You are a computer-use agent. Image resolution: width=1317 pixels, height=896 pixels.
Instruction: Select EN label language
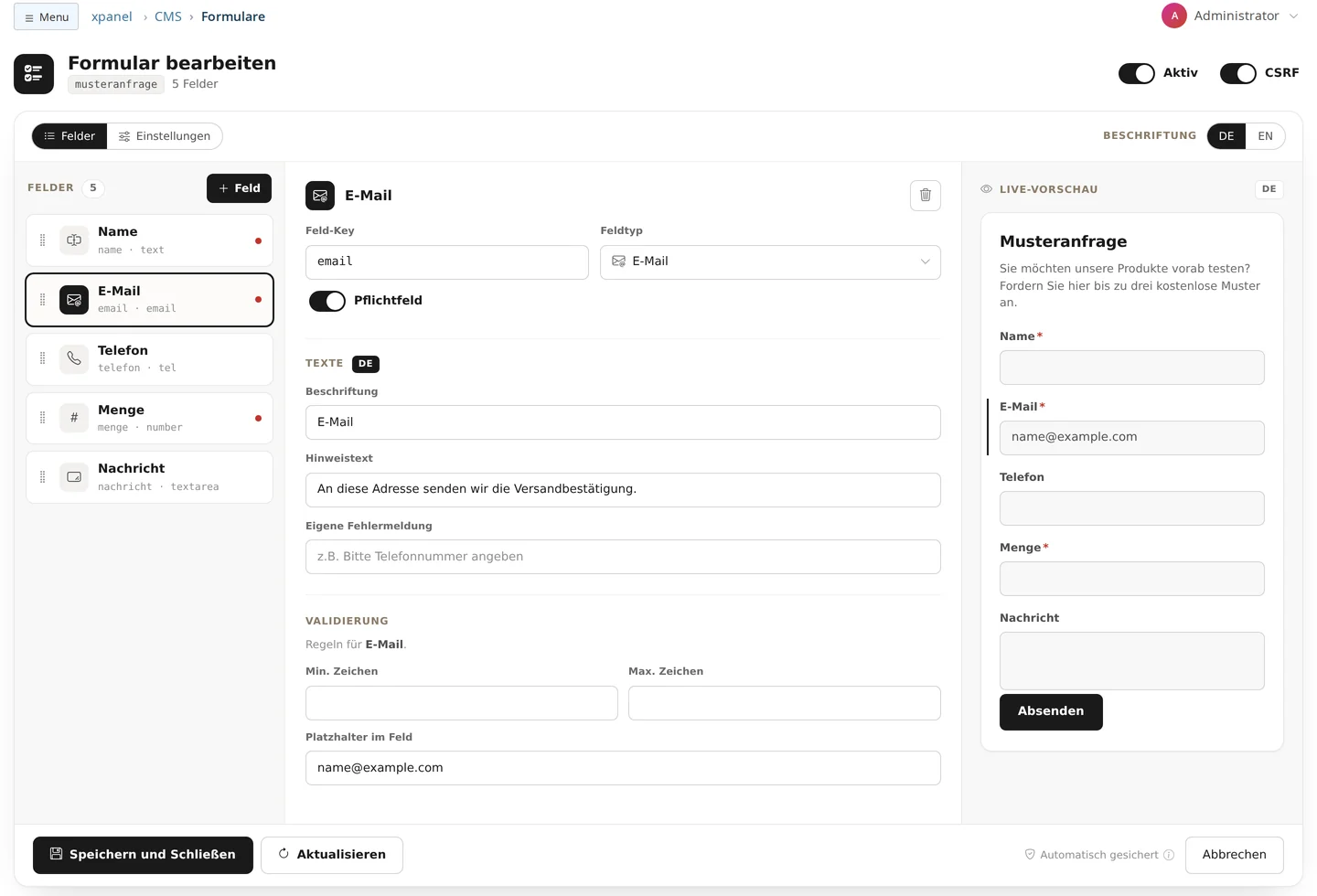(x=1265, y=136)
